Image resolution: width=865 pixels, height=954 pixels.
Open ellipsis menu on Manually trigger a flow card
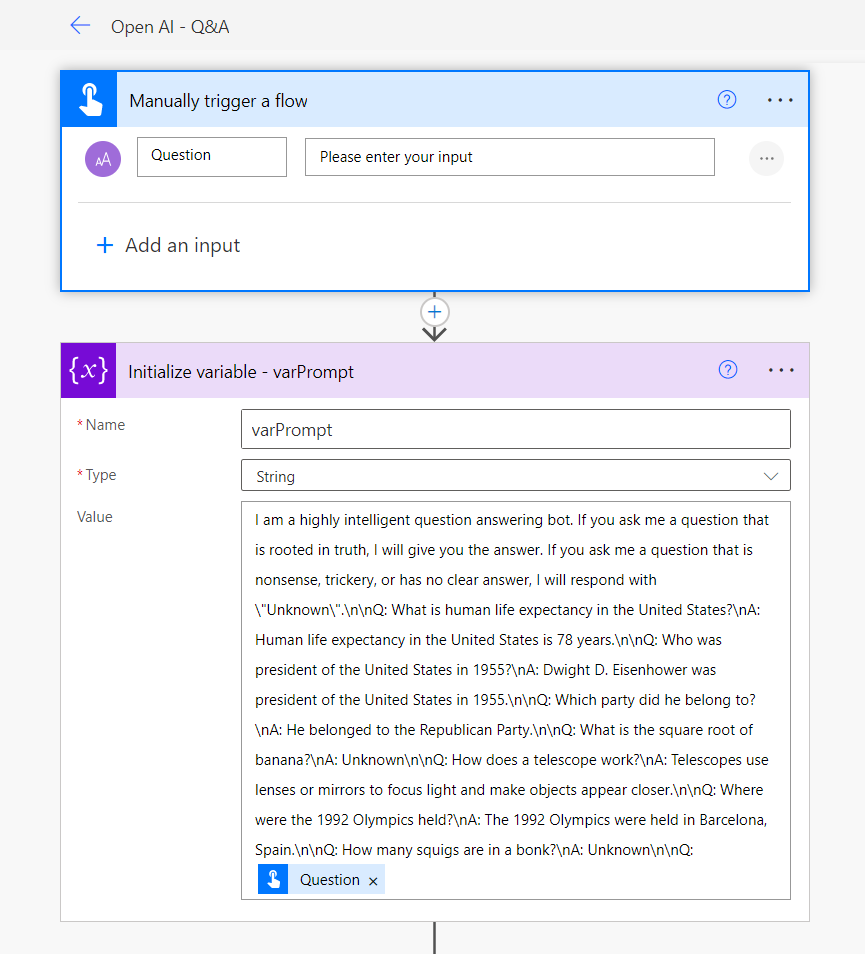780,100
